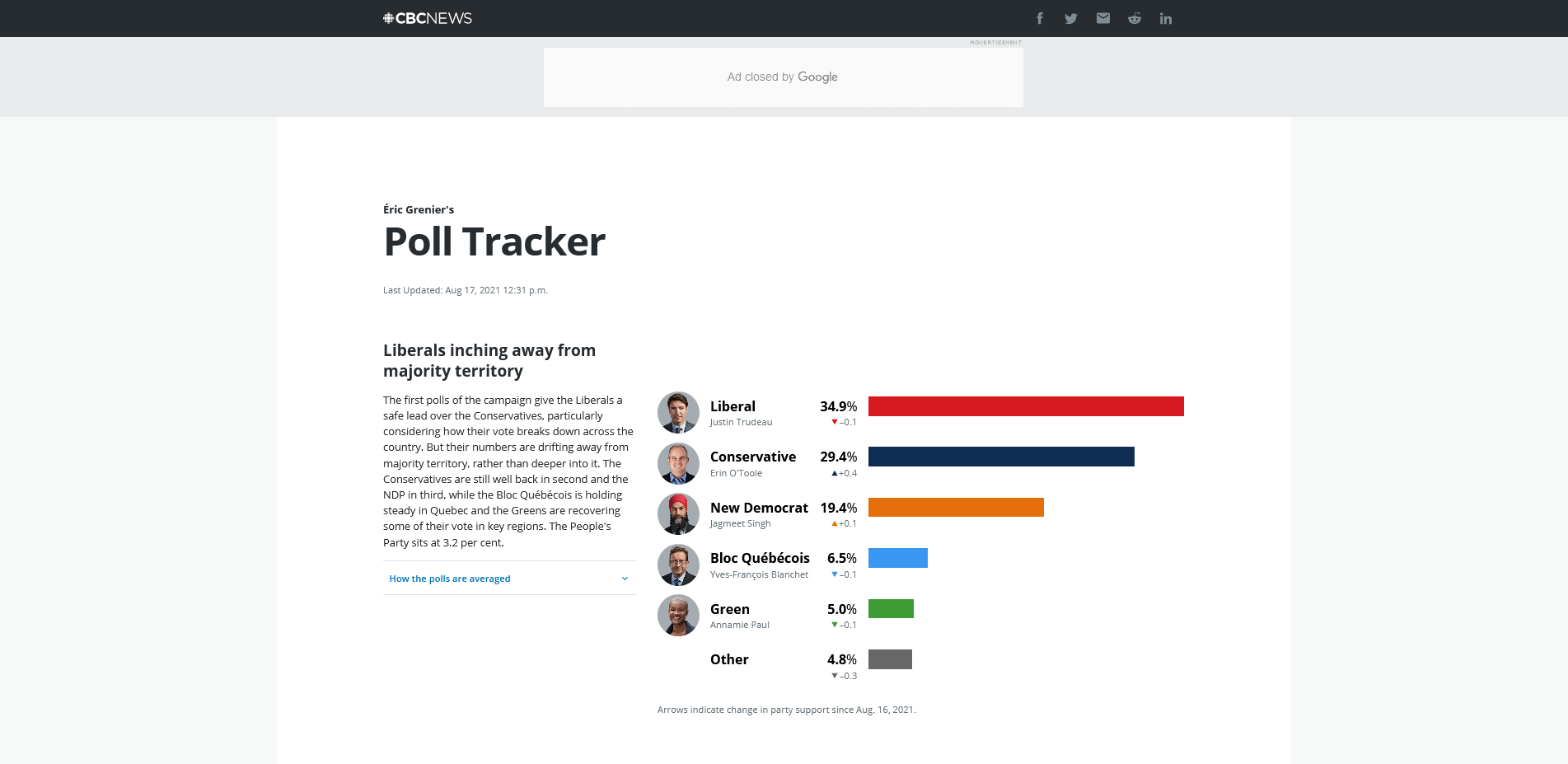Screen dimensions: 1568x764
Task: Click the green Green party bar
Action: tap(891, 608)
